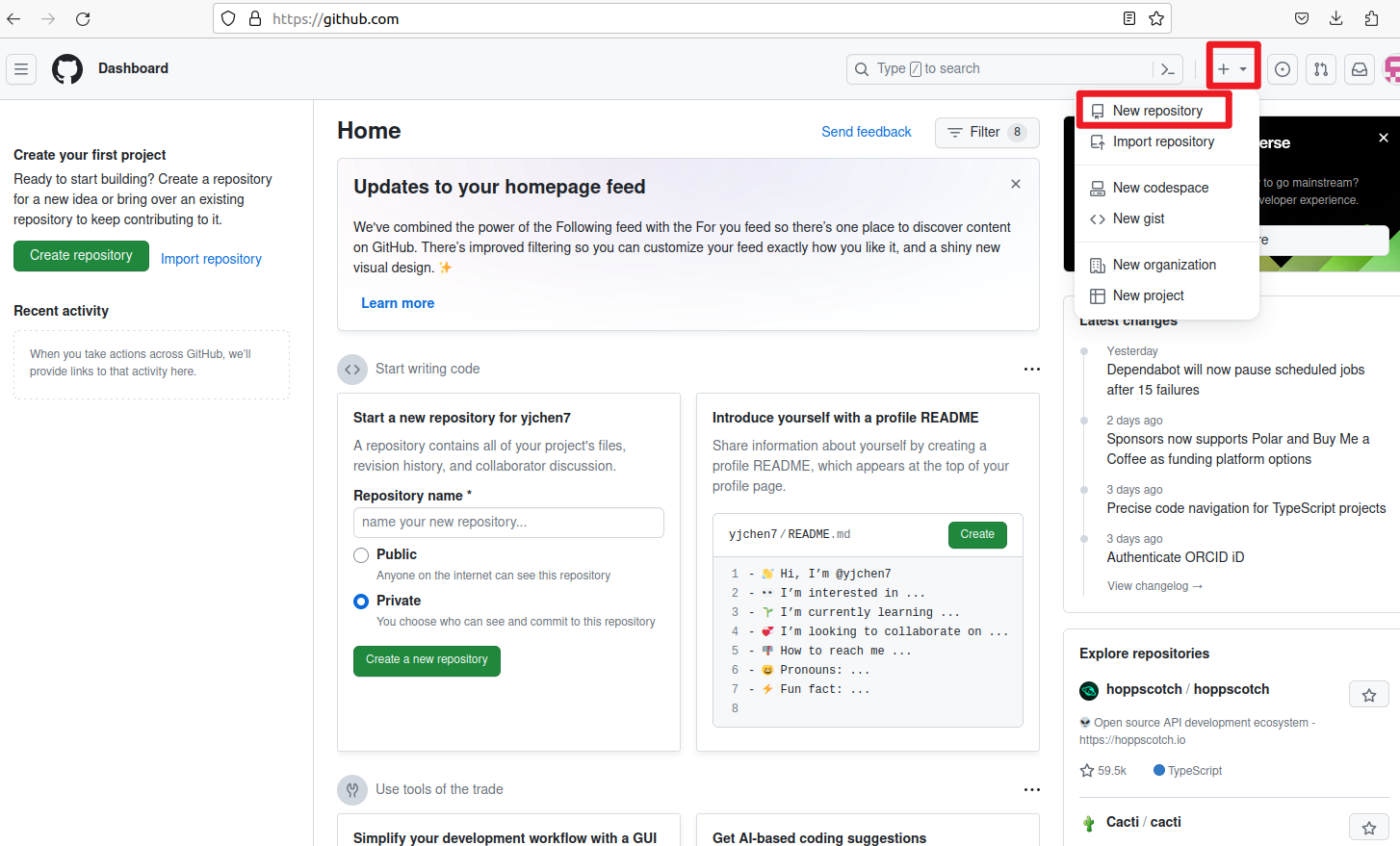Select the Private visibility radio button
This screenshot has height=846, width=1400.
[x=361, y=602]
